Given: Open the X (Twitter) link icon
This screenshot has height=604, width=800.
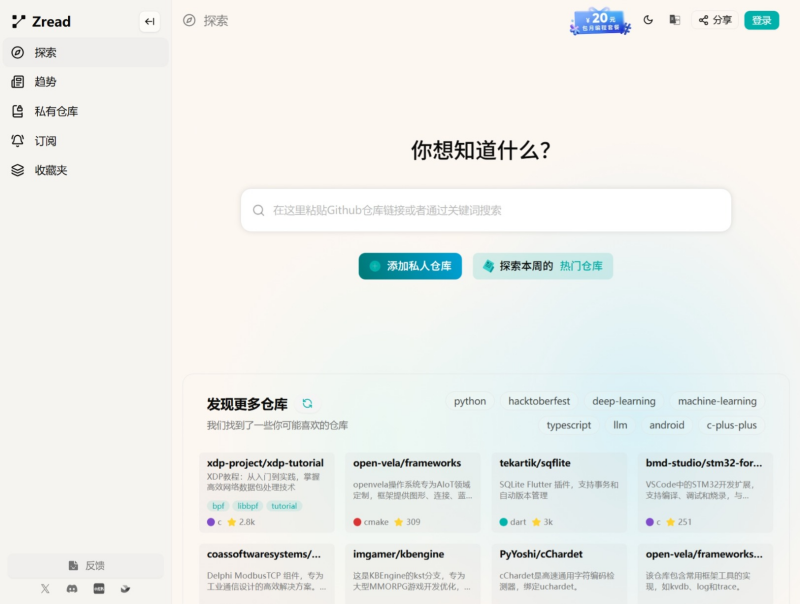Looking at the screenshot, I should (x=45, y=589).
